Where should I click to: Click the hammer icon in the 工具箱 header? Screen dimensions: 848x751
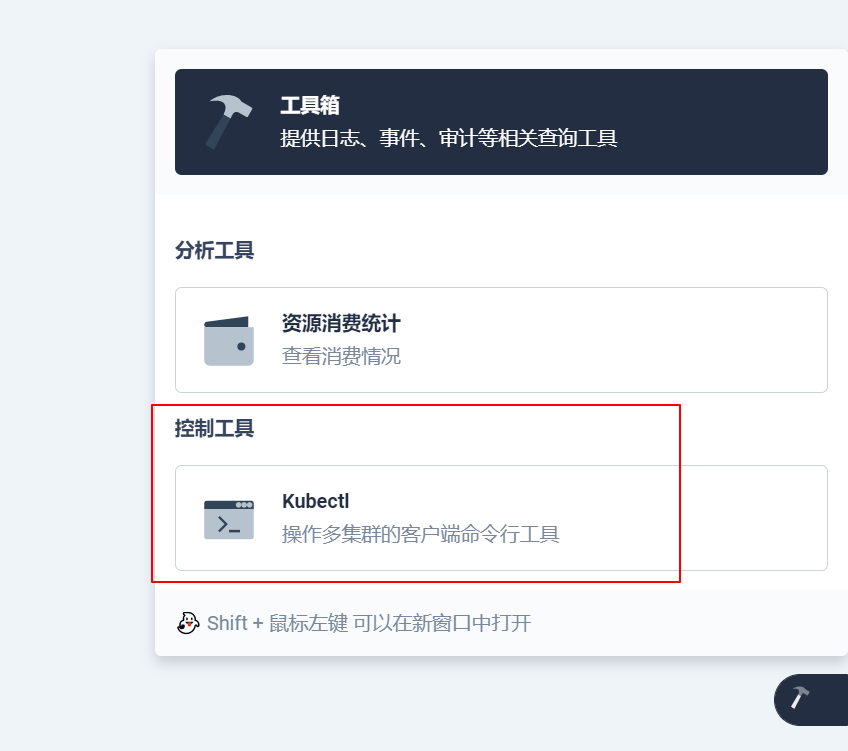(229, 122)
